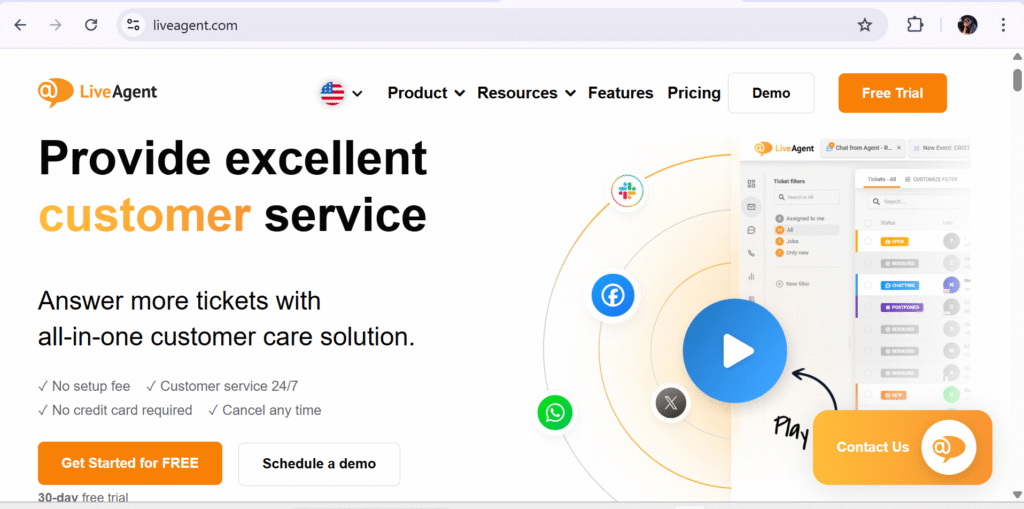Play the product video
This screenshot has height=509, width=1024.
click(x=735, y=350)
